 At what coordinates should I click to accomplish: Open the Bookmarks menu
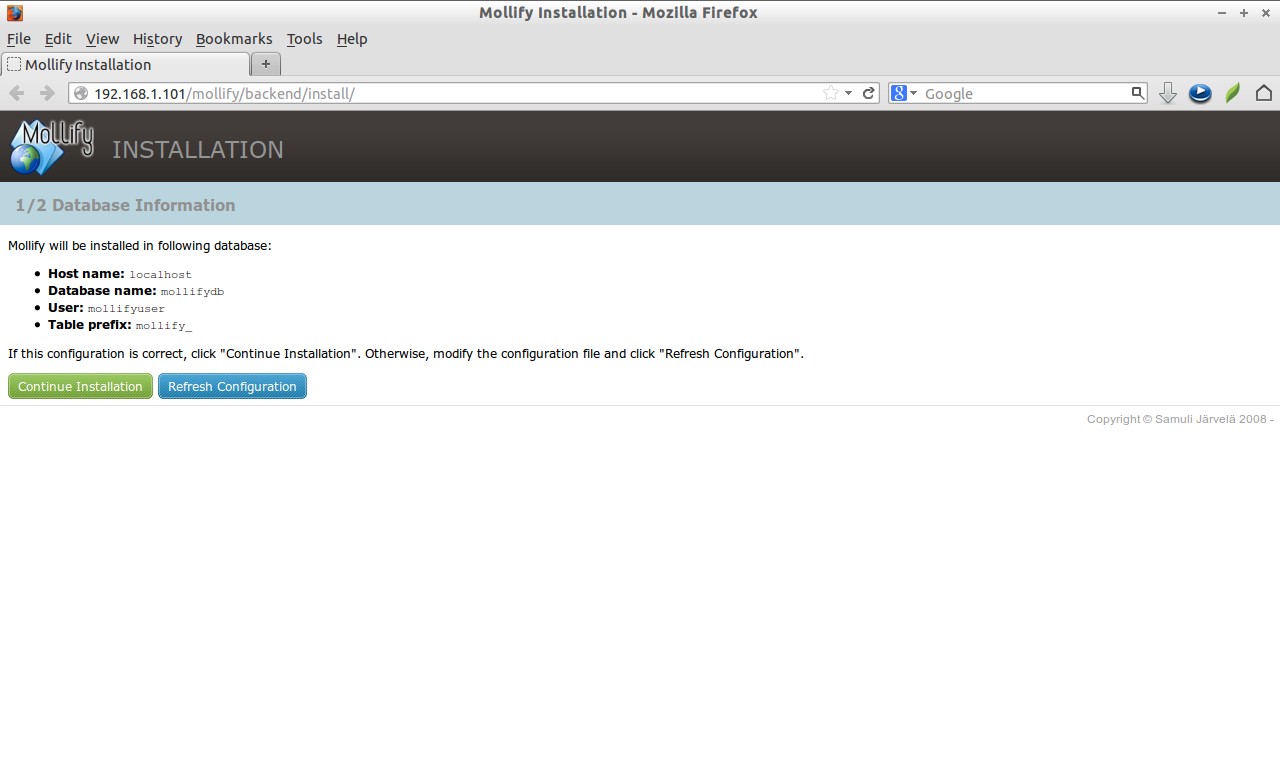(234, 39)
